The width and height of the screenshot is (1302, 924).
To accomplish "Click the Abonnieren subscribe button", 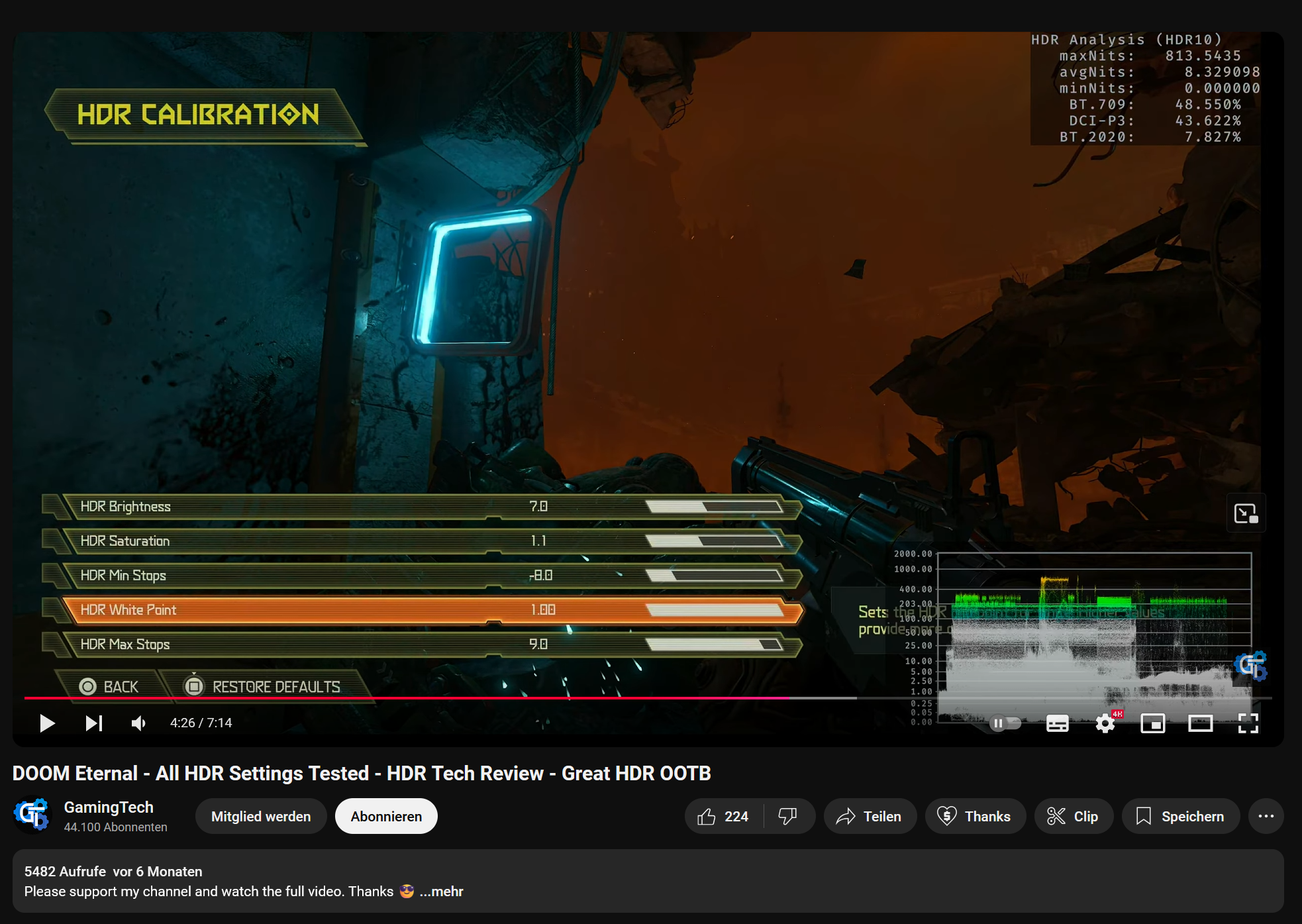I will tap(386, 816).
